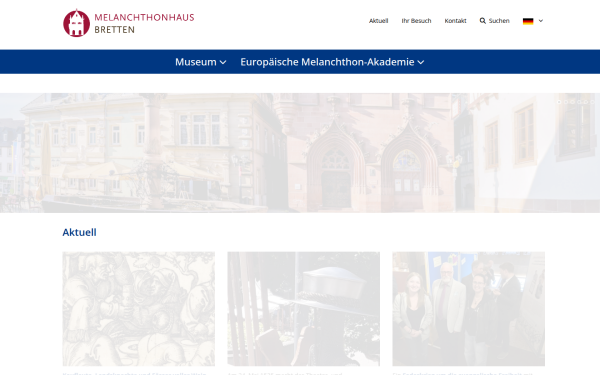Select the fifth slideshow dot indicator
600x375 pixels.
(586, 102)
